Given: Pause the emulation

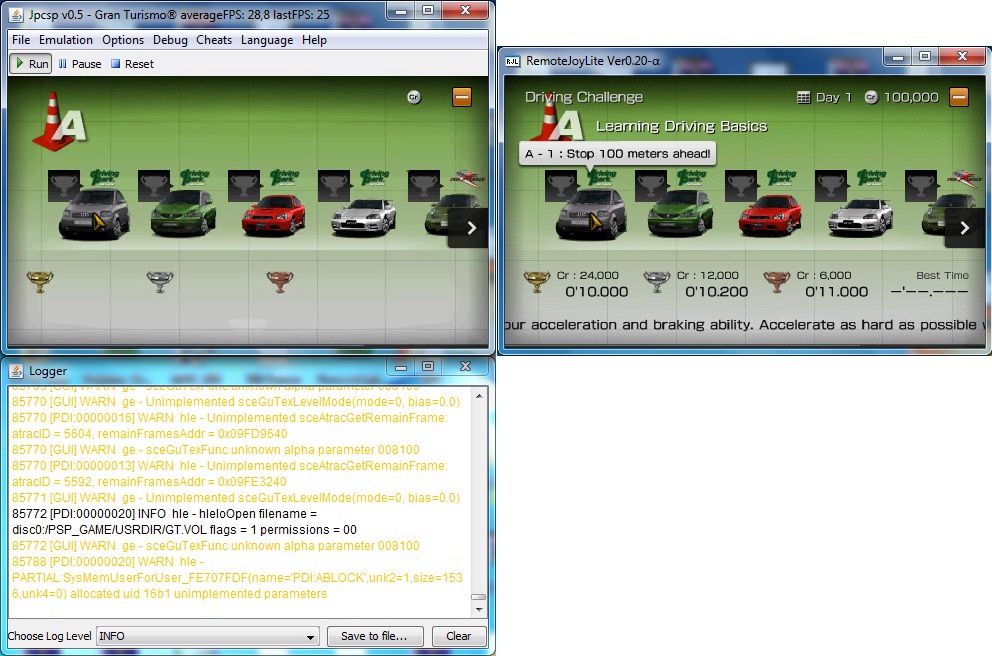Looking at the screenshot, I should [x=80, y=64].
